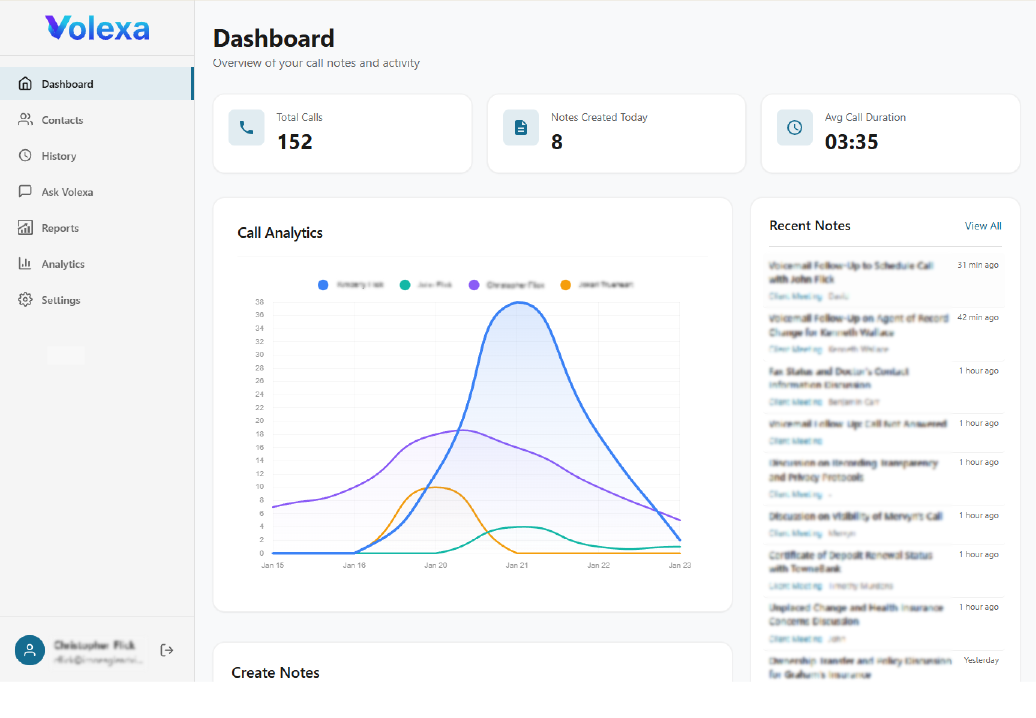Click the History clock icon

pos(27,155)
